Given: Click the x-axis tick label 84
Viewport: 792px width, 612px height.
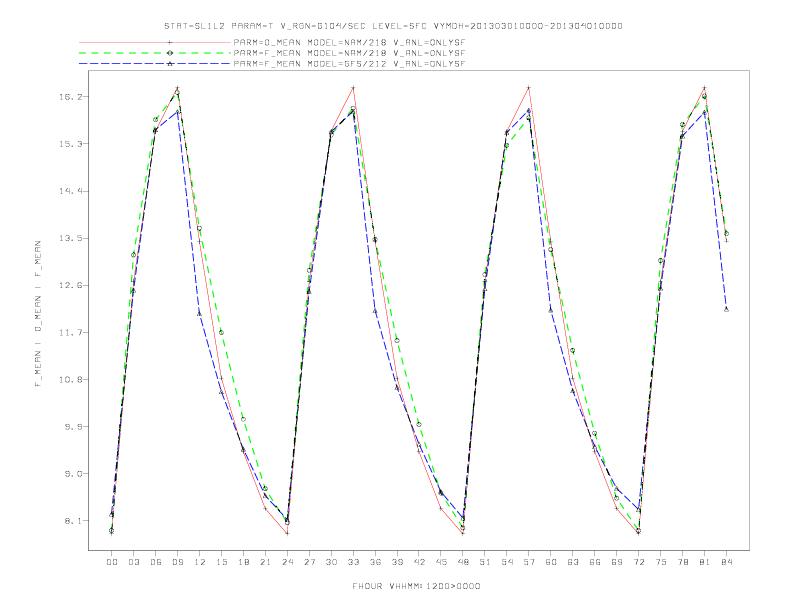Looking at the screenshot, I should [726, 562].
